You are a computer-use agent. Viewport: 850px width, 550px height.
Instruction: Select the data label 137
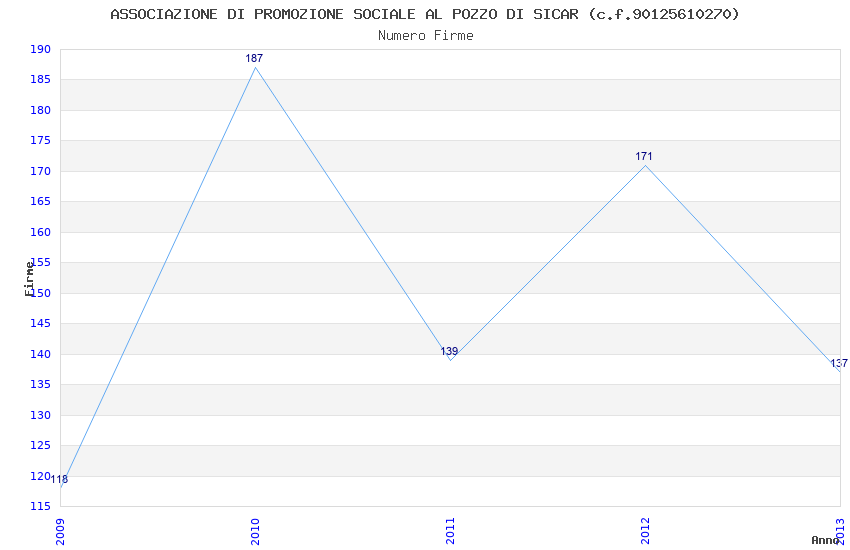tap(839, 363)
